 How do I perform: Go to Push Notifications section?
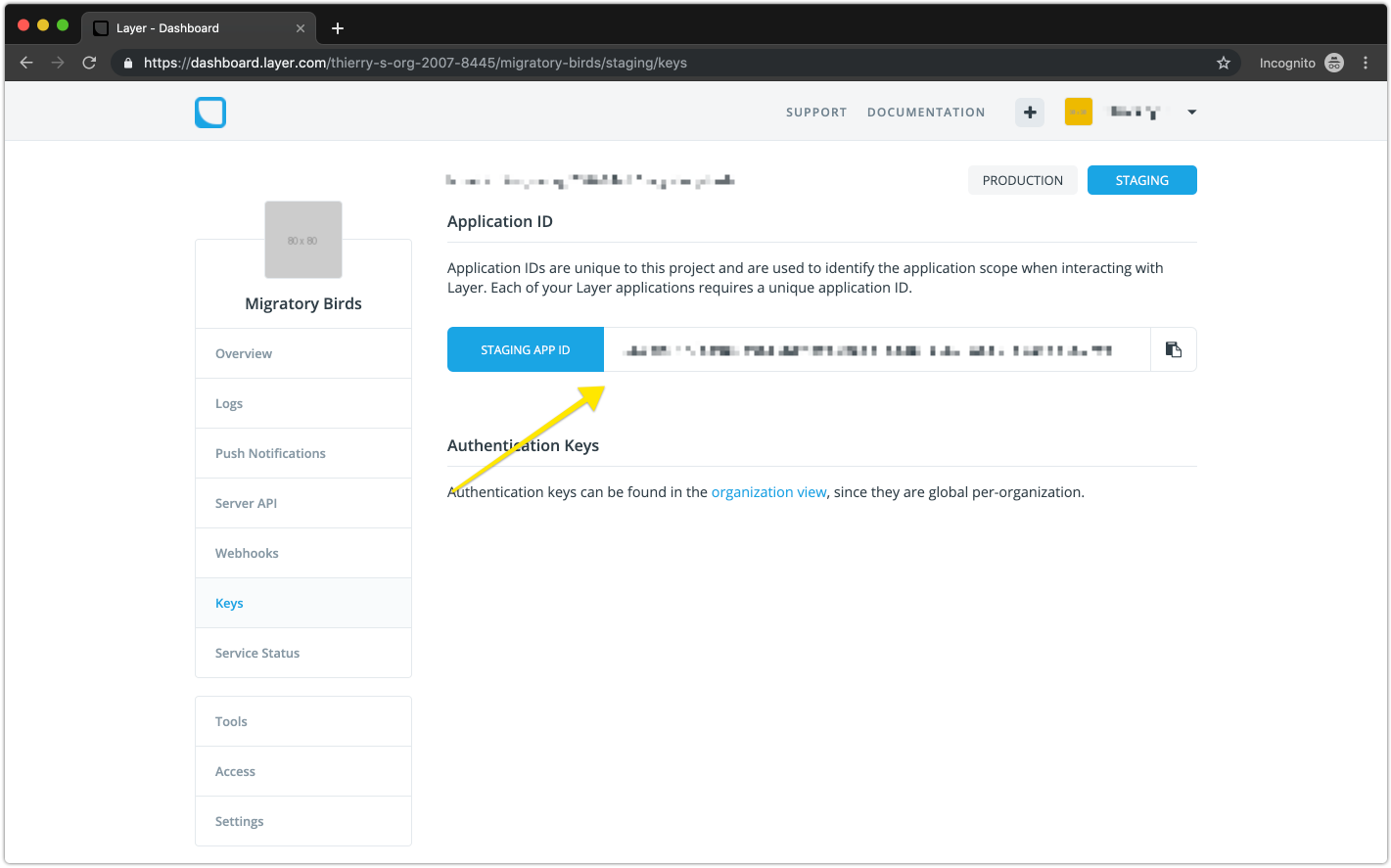(303, 453)
